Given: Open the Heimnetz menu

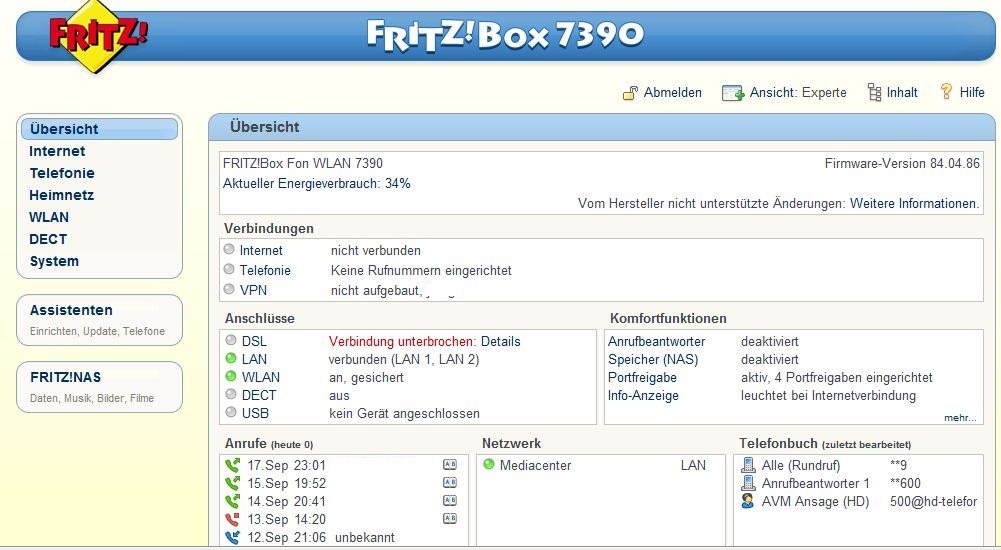Looking at the screenshot, I should 61,195.
